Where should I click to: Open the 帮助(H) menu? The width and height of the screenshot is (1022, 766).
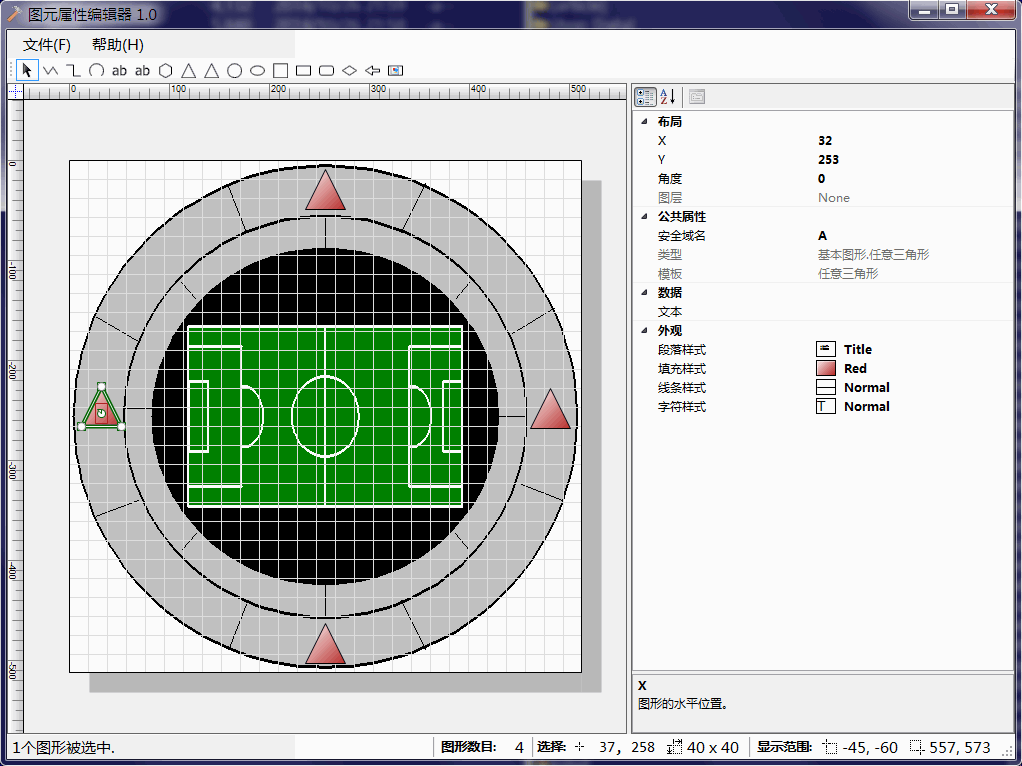pyautogui.click(x=118, y=44)
